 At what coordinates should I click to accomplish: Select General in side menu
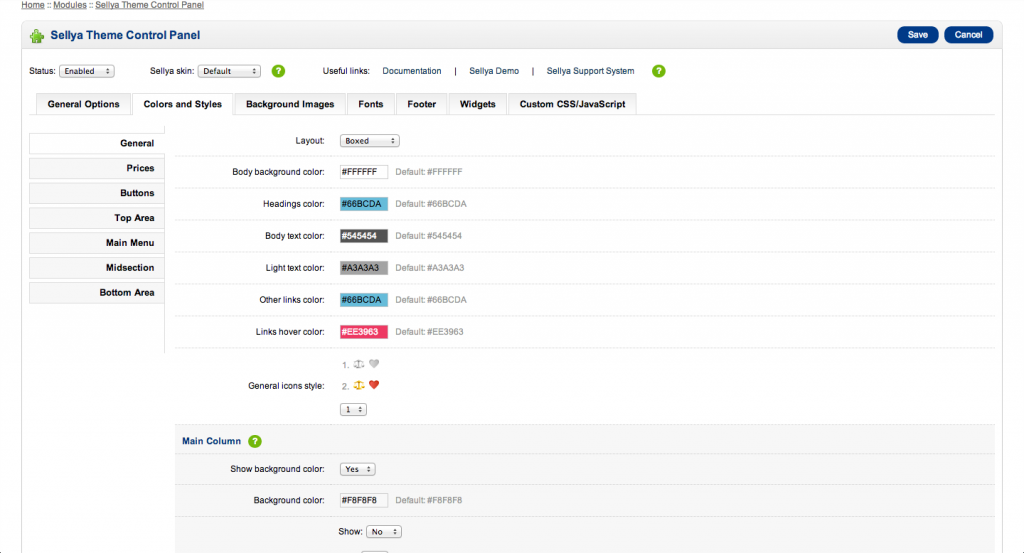(97, 143)
